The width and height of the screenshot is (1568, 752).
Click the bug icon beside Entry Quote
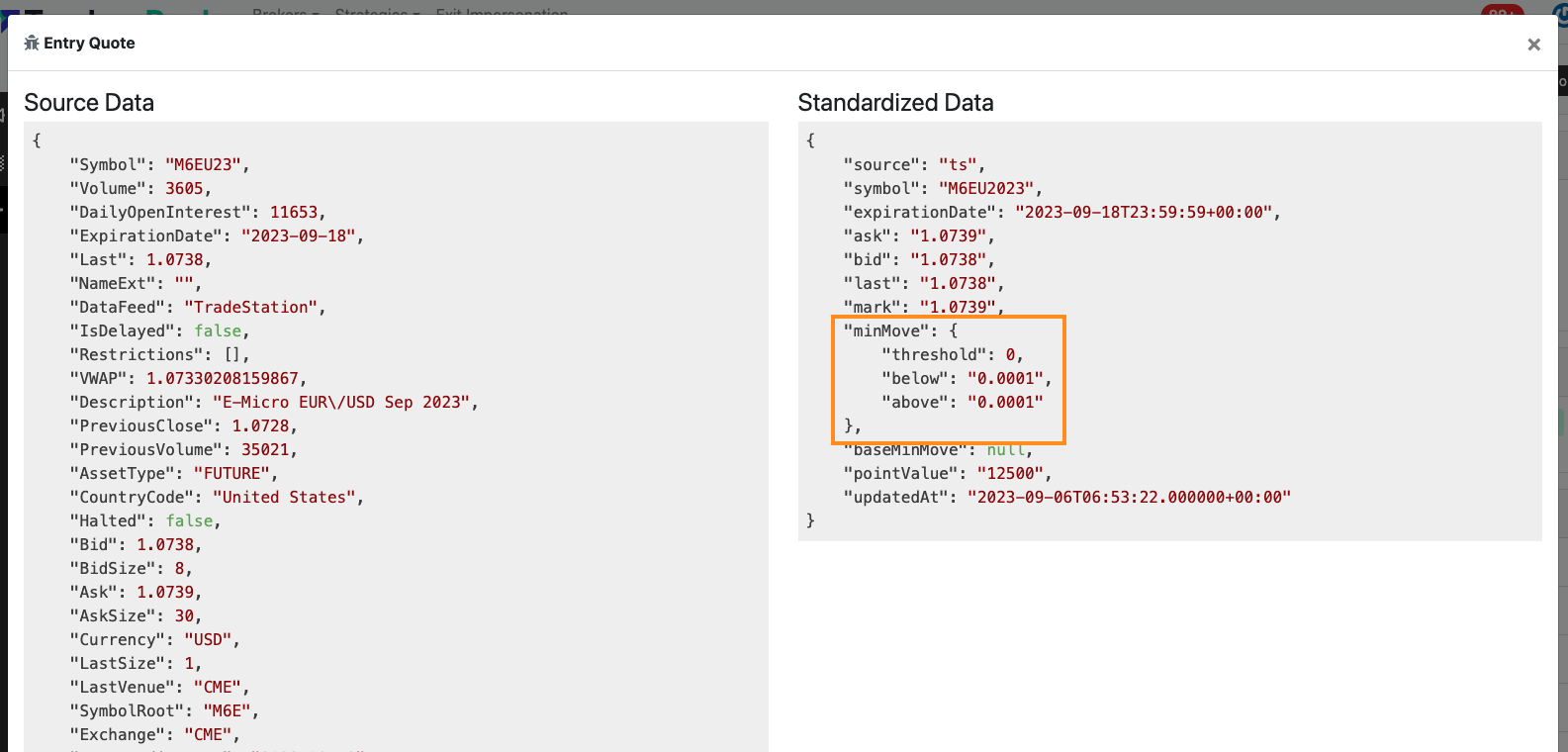tap(32, 43)
